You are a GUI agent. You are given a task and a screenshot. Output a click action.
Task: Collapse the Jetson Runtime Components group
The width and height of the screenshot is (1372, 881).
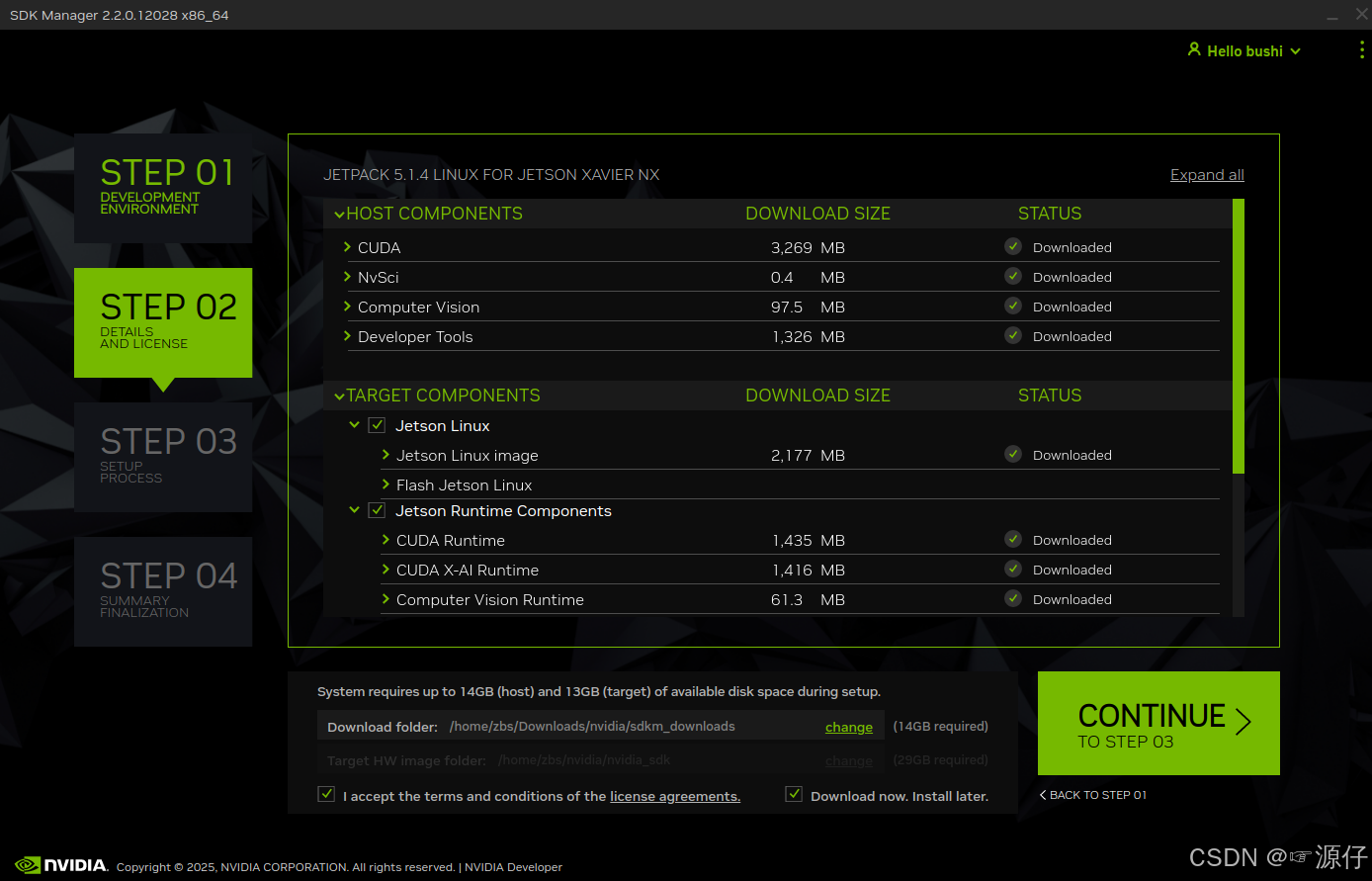point(354,510)
